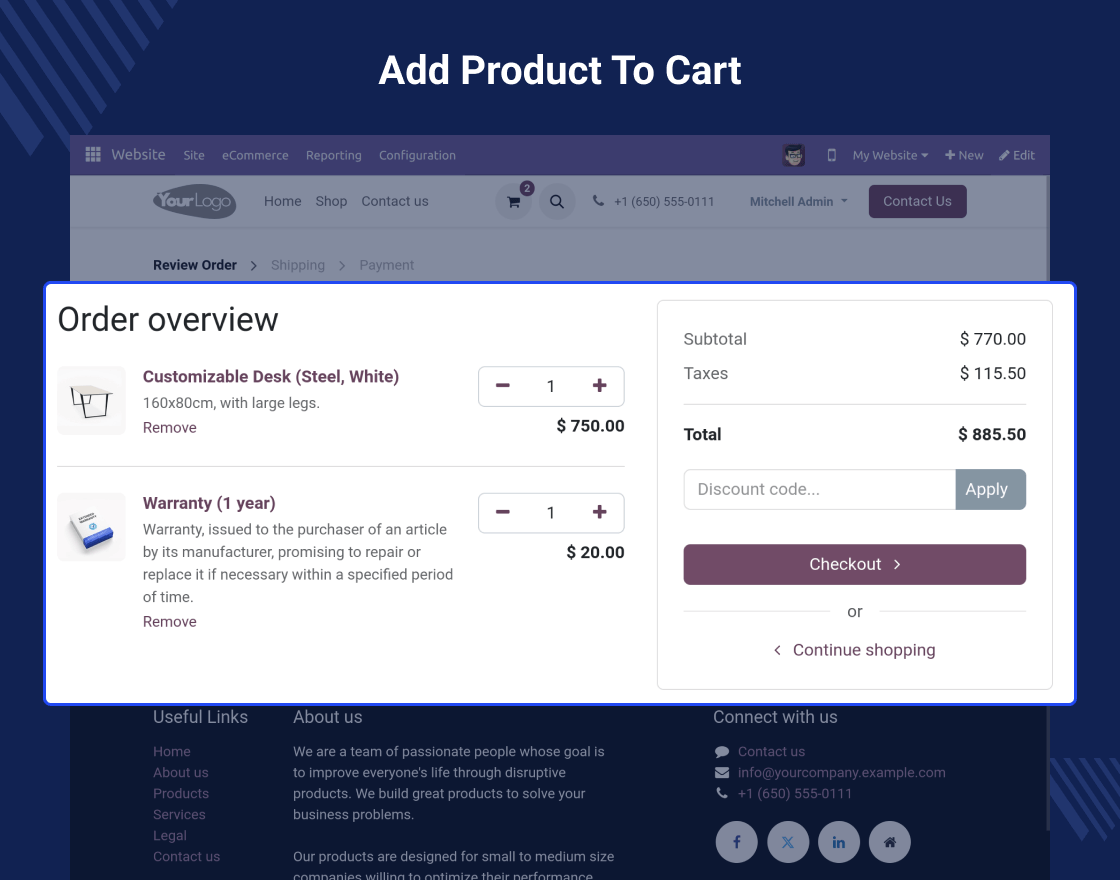
Task: Click the Checkout button
Action: point(854,564)
